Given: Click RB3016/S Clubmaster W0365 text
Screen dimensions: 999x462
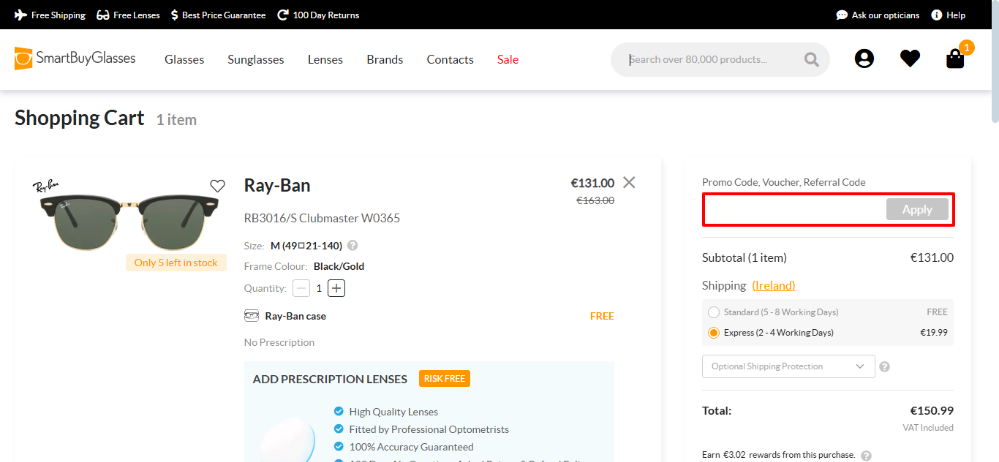Looking at the screenshot, I should pos(322,219).
